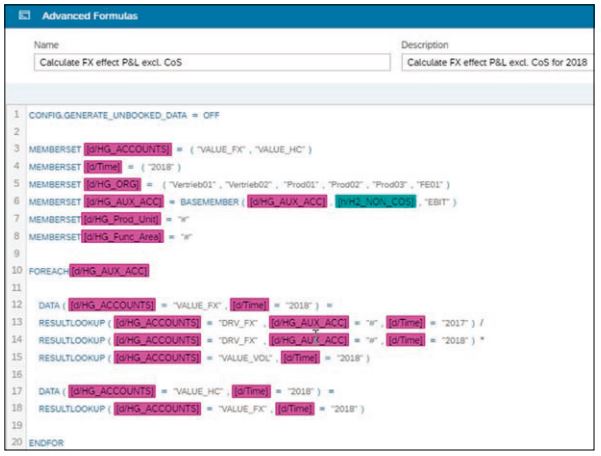Click the Advanced Formulas header title
The image size is (601, 456).
(90, 17)
